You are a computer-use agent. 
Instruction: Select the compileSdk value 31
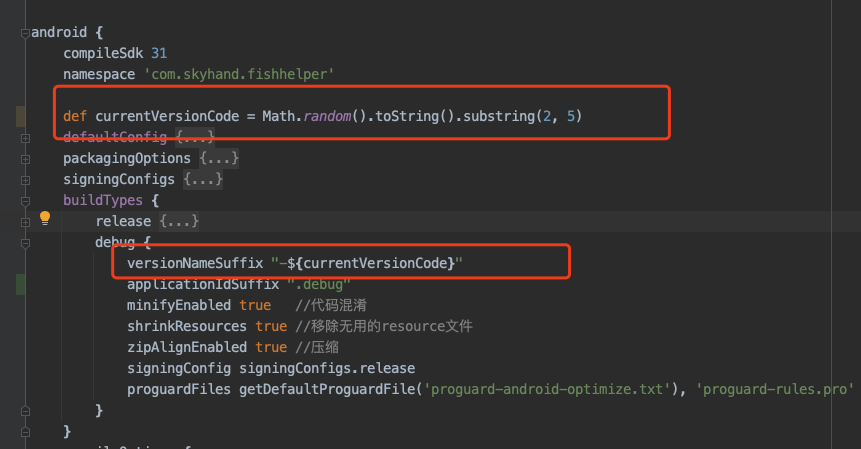[x=159, y=53]
